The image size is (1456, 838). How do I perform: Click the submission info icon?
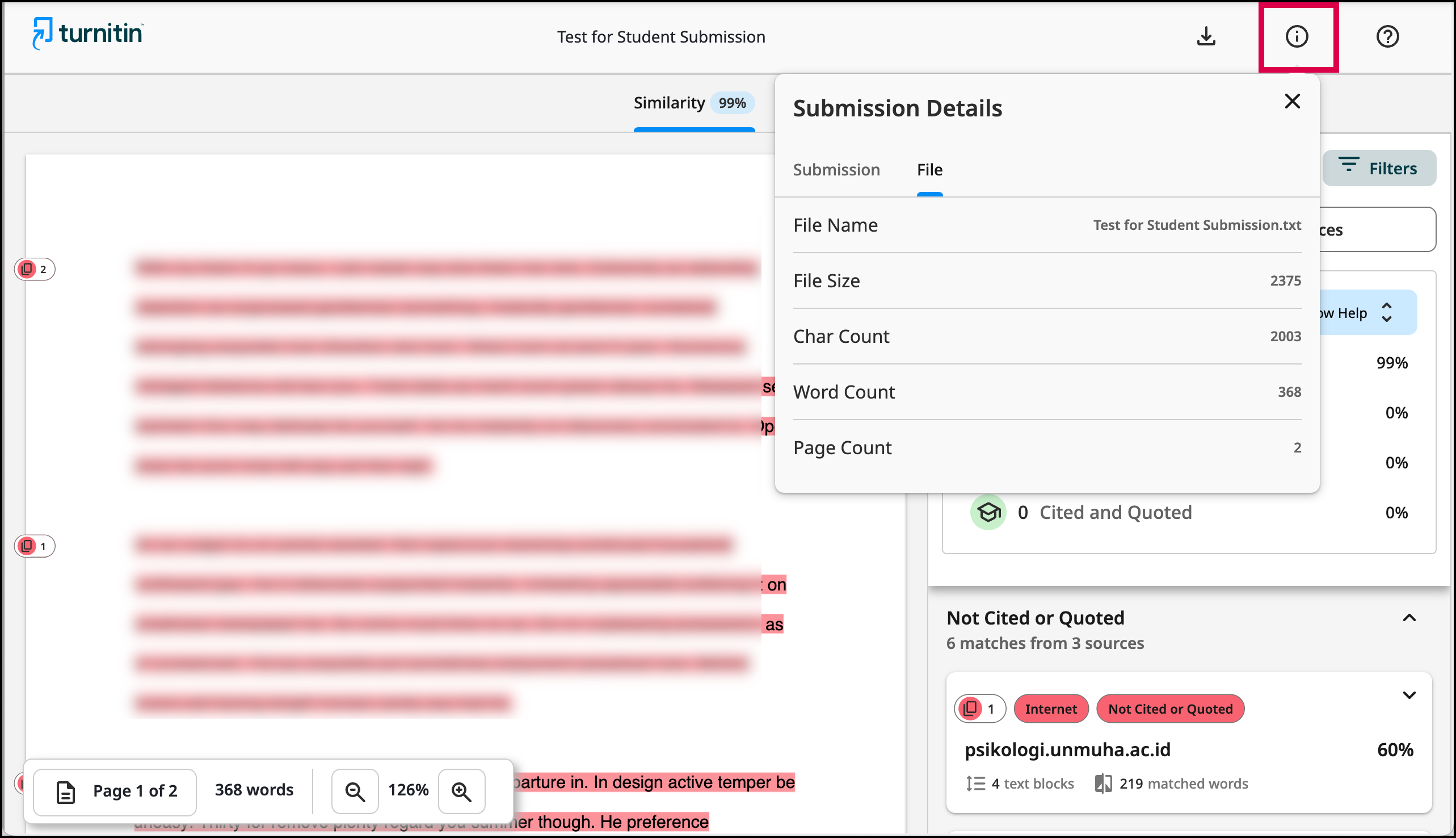click(1296, 36)
